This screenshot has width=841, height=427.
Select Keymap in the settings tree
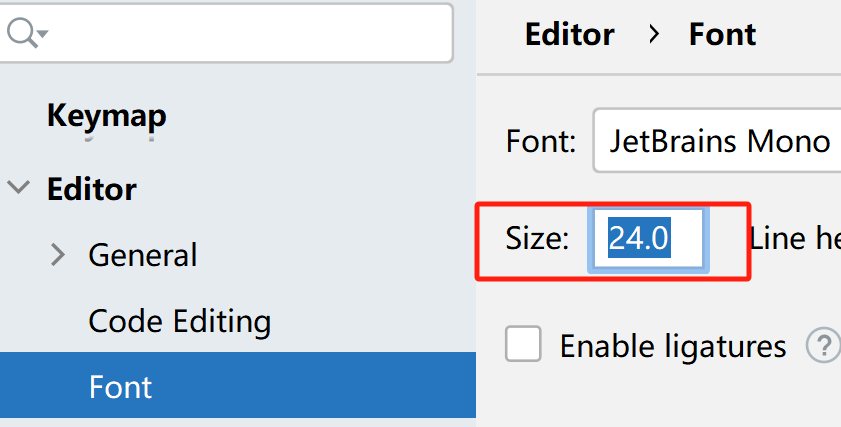(106, 116)
